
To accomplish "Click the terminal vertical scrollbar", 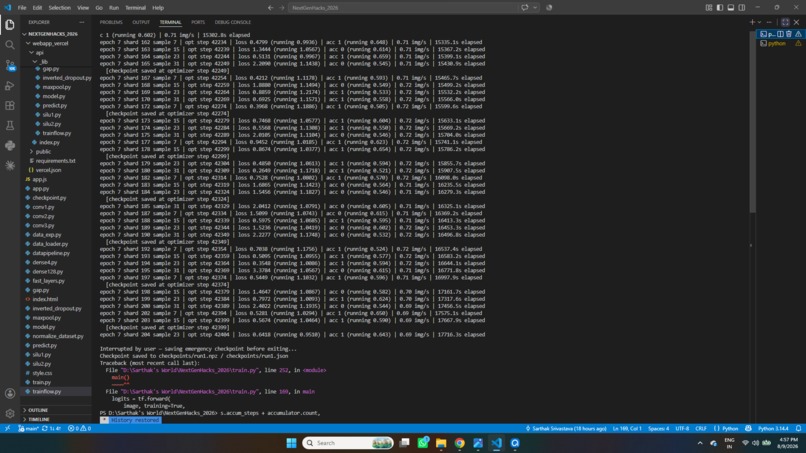I will (752, 123).
